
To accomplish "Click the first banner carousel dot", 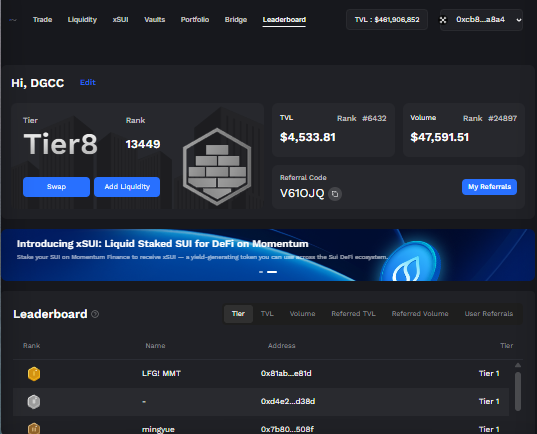I will tap(261, 272).
